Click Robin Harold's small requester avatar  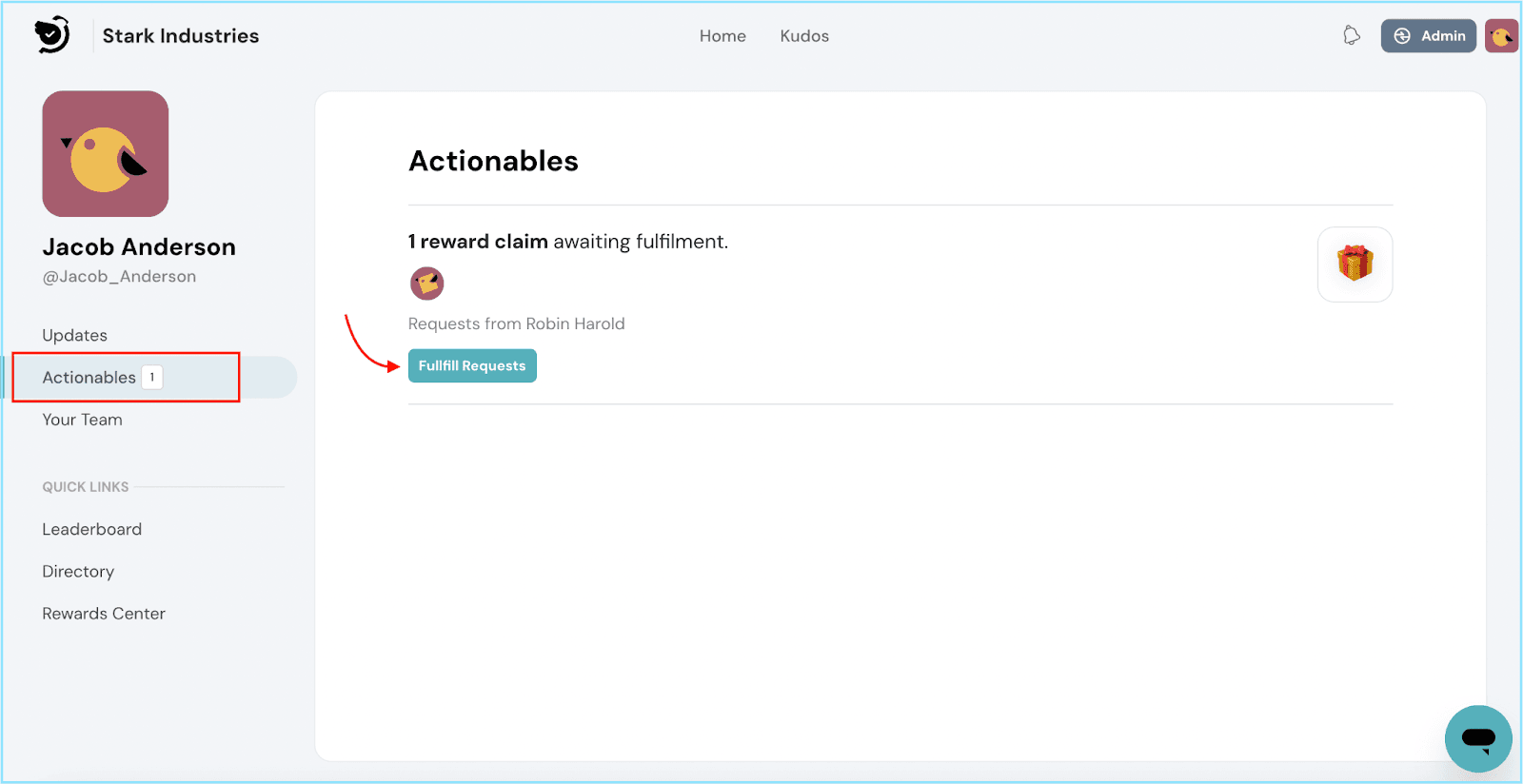pyautogui.click(x=426, y=284)
